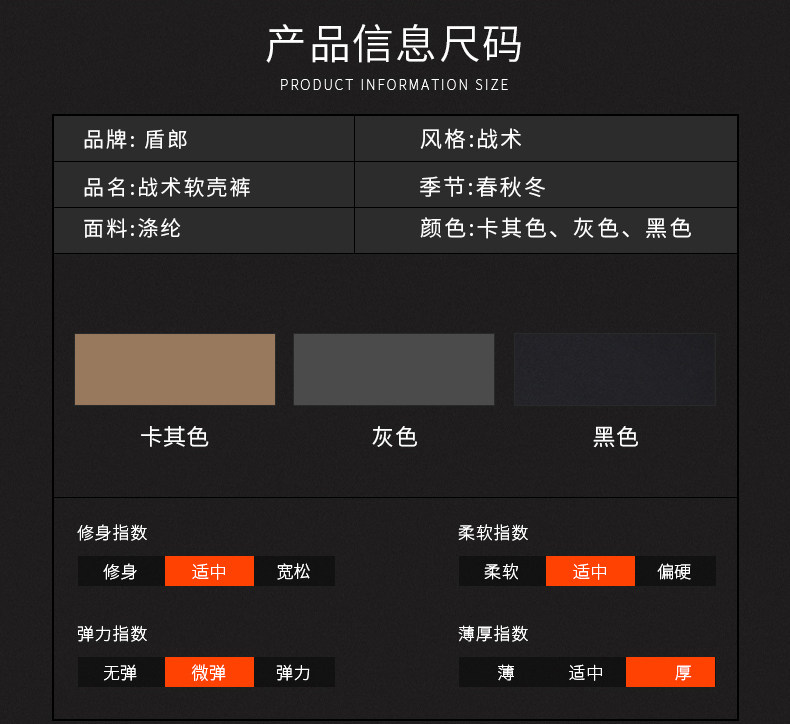Choose highlighted 微弹 elasticity option

(x=210, y=672)
